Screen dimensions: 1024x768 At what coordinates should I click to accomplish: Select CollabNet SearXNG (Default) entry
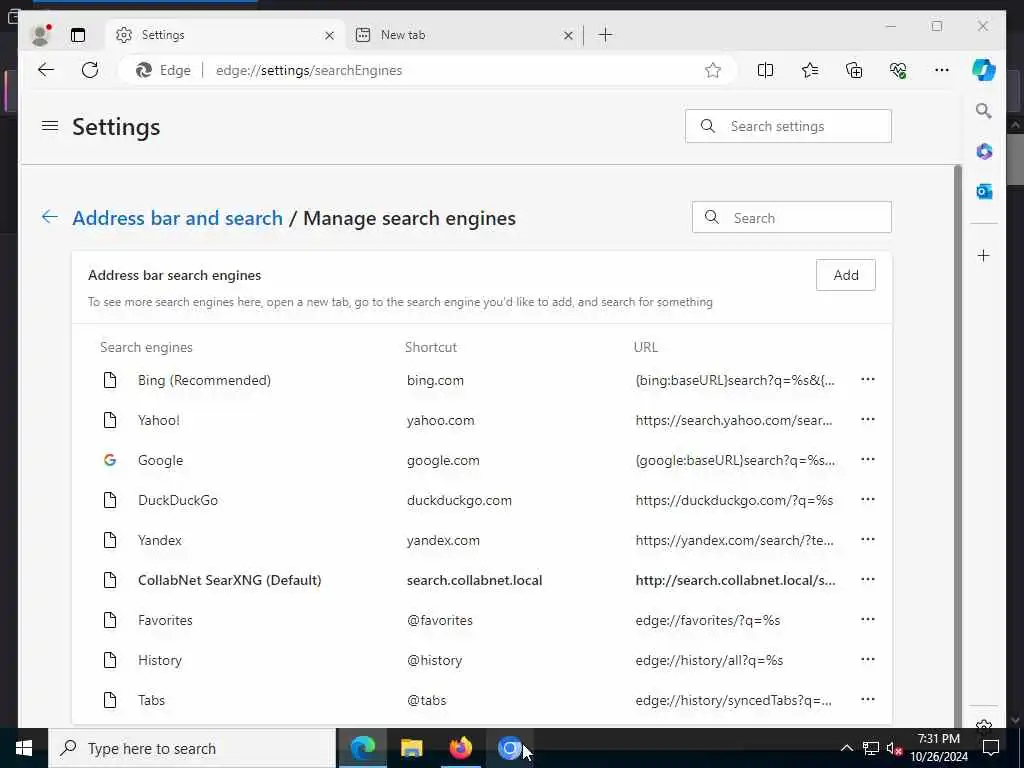click(229, 580)
